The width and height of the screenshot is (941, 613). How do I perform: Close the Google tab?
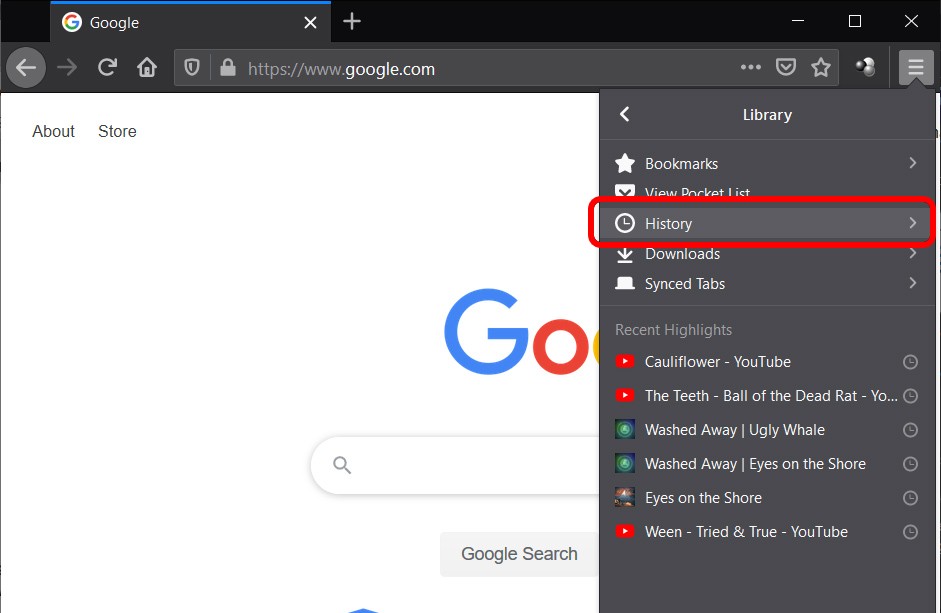point(310,23)
